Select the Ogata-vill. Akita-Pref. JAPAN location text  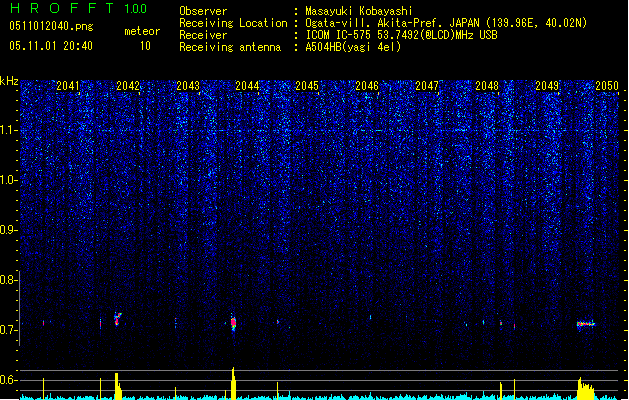click(x=446, y=23)
